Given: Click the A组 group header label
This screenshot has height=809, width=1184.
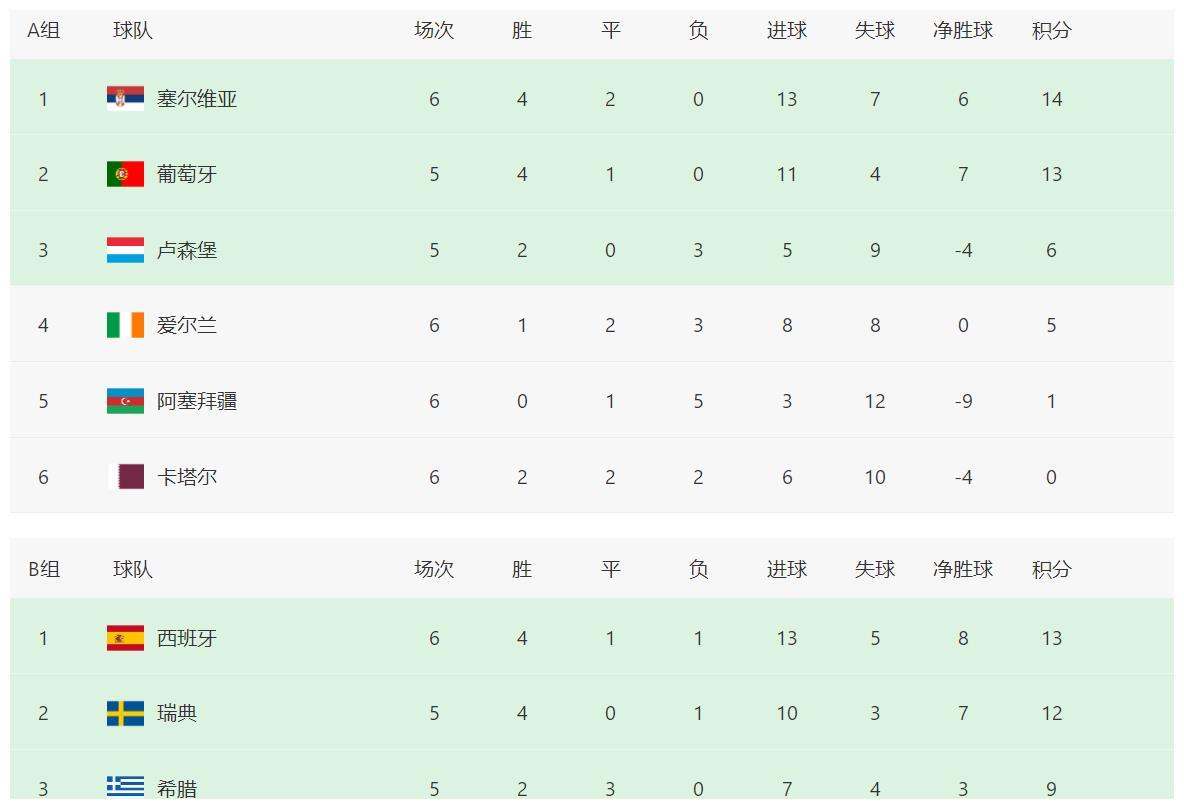Looking at the screenshot, I should pyautogui.click(x=43, y=31).
